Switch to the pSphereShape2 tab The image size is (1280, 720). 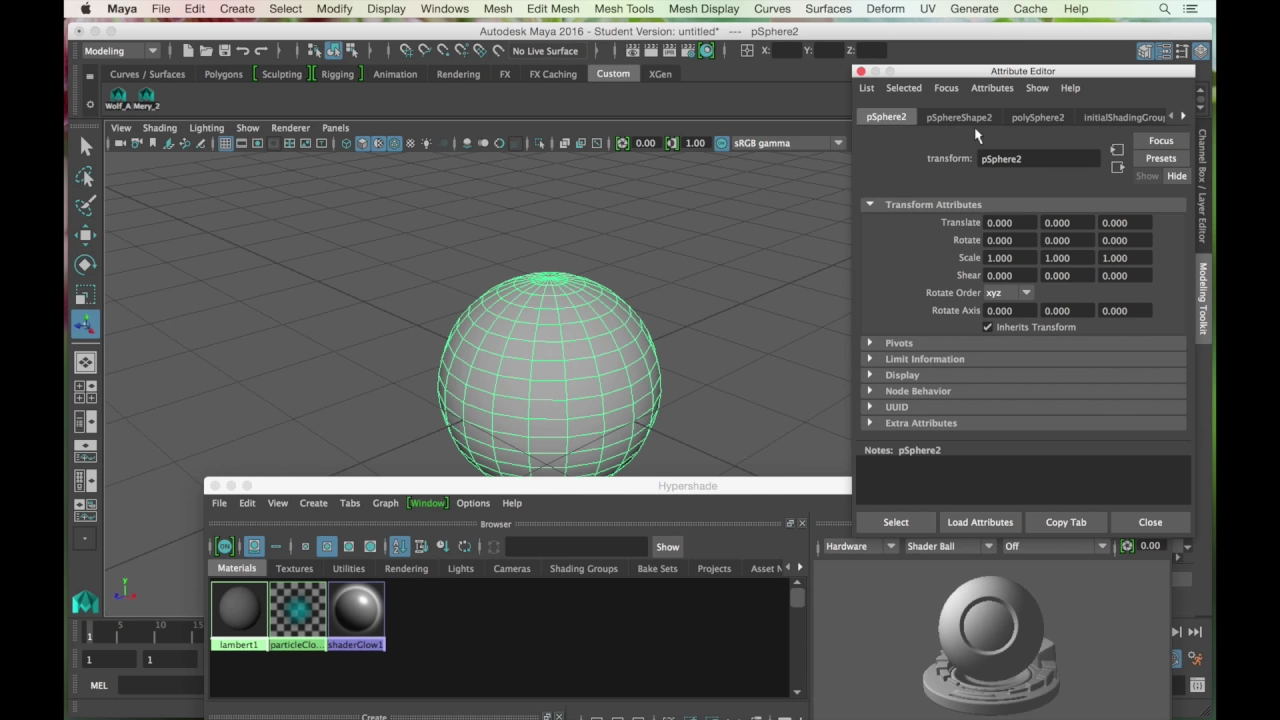pos(959,118)
